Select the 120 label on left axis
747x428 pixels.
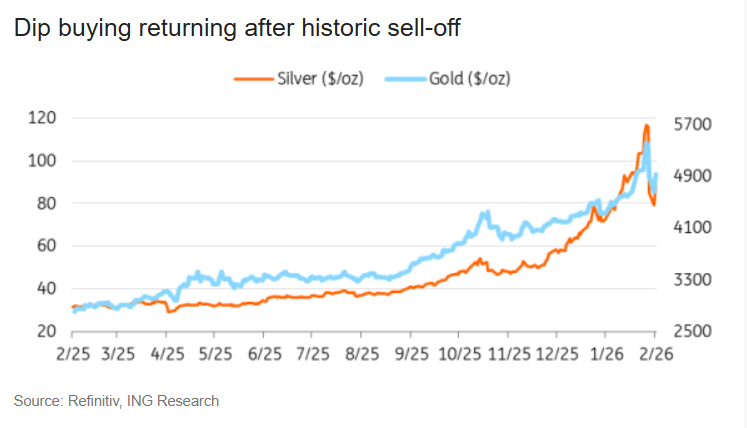(x=41, y=118)
